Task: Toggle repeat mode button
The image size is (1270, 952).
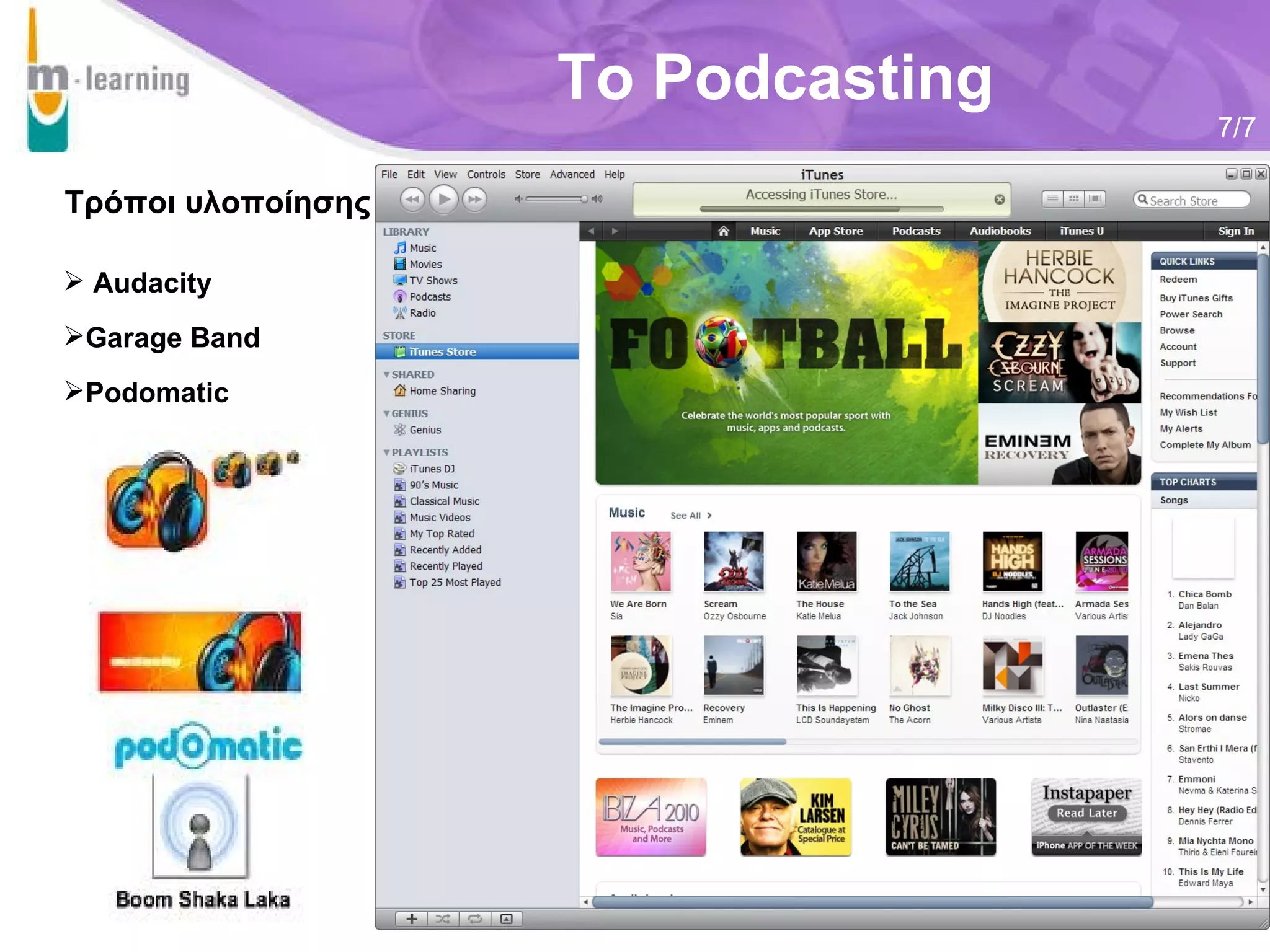Action: [475, 919]
